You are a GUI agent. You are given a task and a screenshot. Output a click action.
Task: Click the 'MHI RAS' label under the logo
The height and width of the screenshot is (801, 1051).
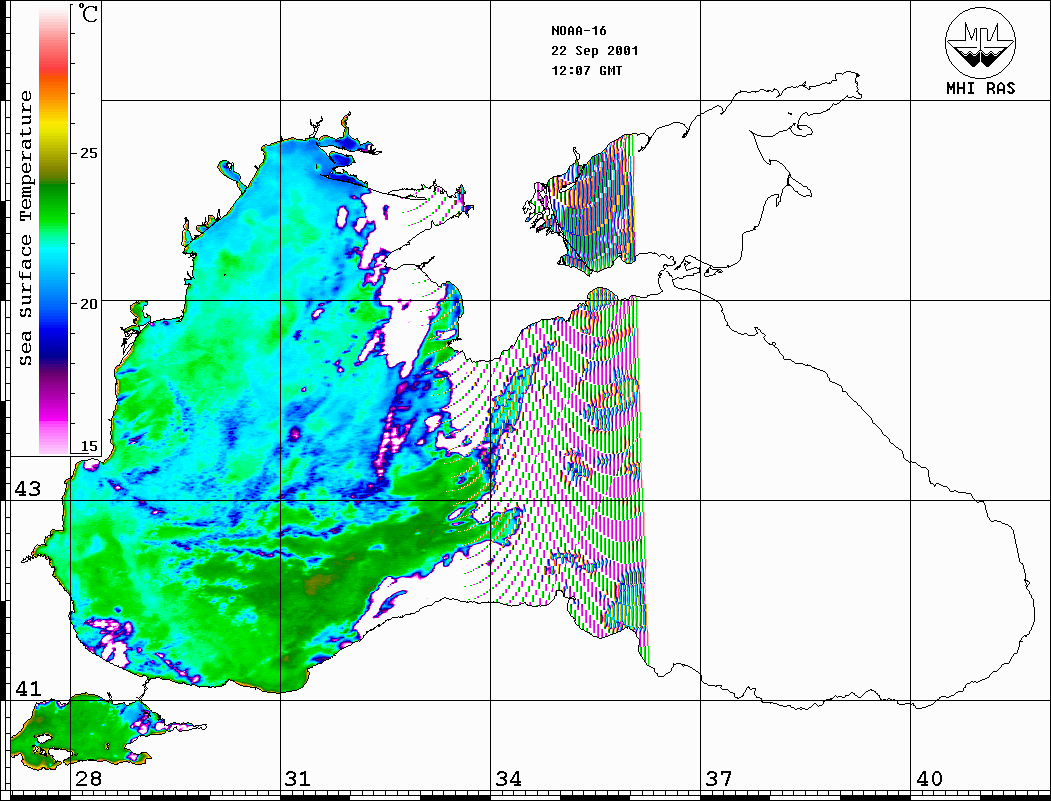980,88
